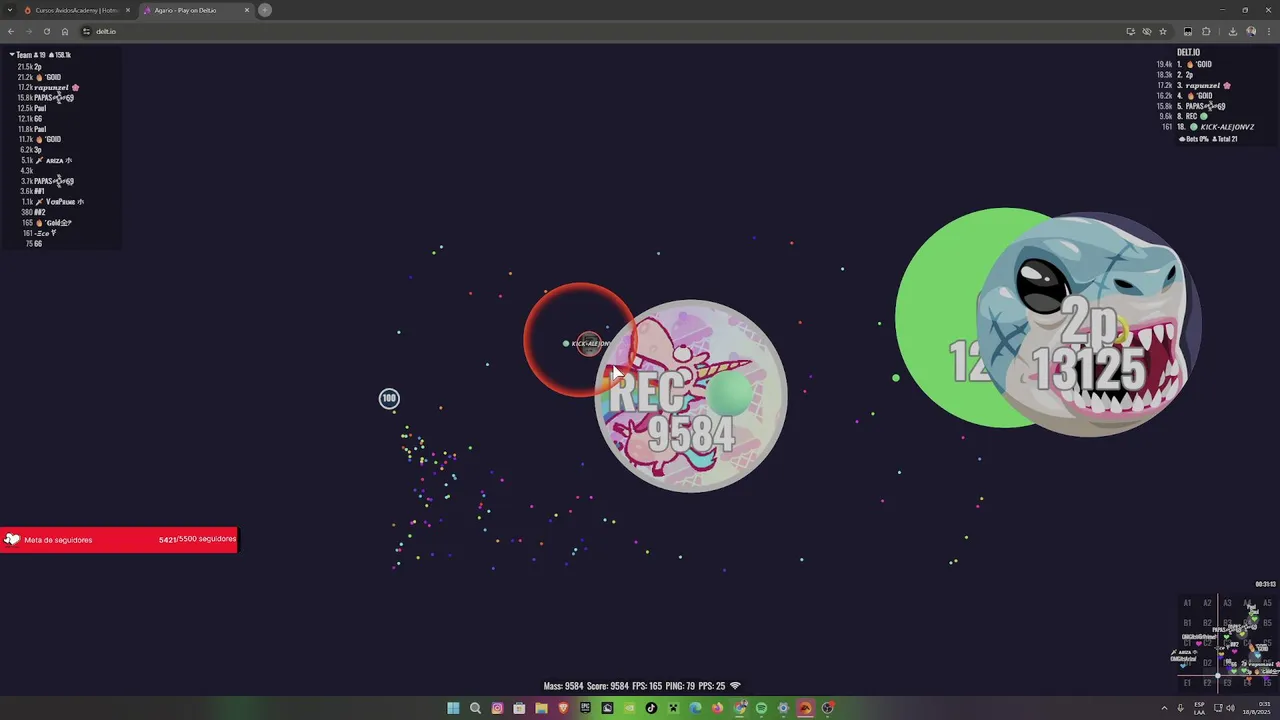The image size is (1280, 720).
Task: Open the Windows Start menu
Action: tap(453, 708)
